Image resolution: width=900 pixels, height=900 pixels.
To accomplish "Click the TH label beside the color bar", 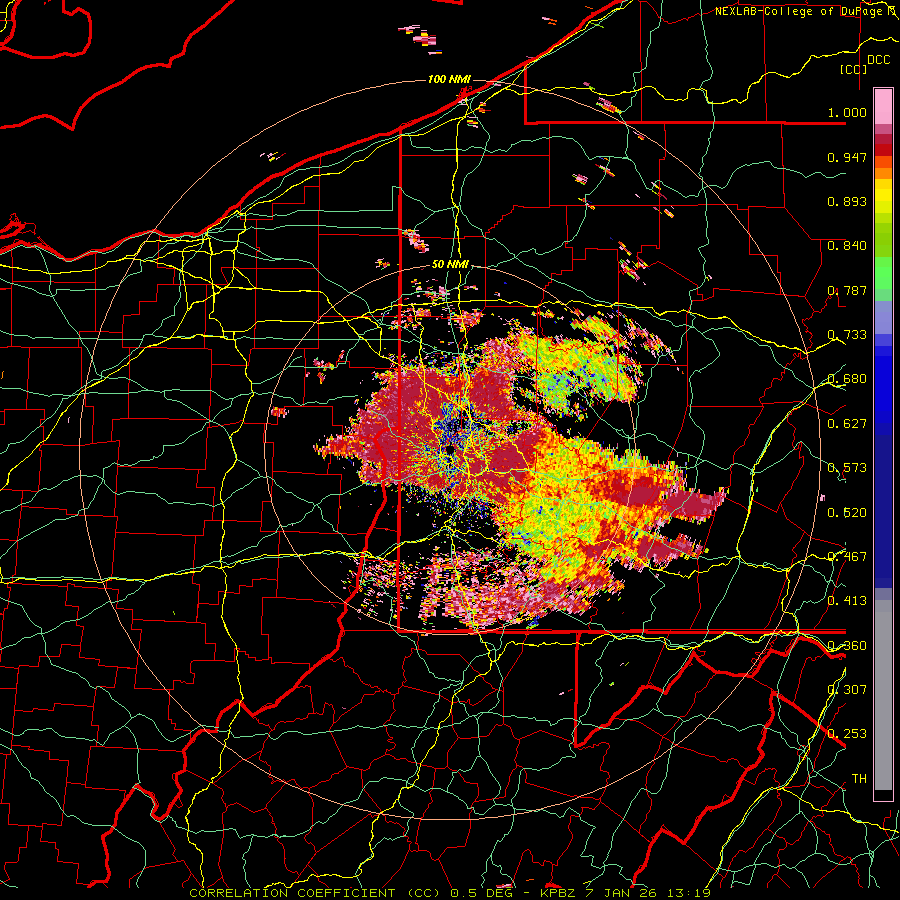I will (859, 778).
